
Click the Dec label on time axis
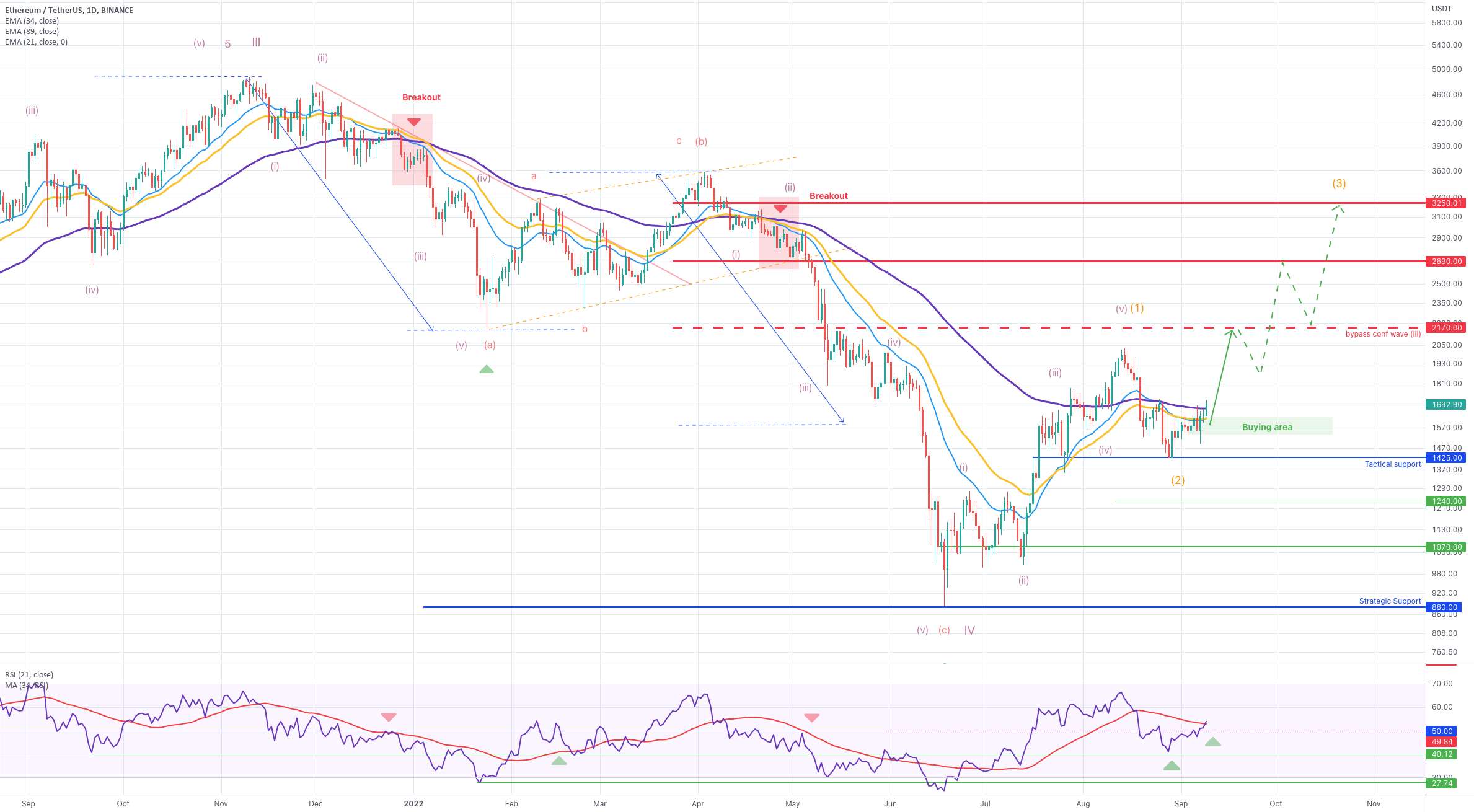(316, 804)
